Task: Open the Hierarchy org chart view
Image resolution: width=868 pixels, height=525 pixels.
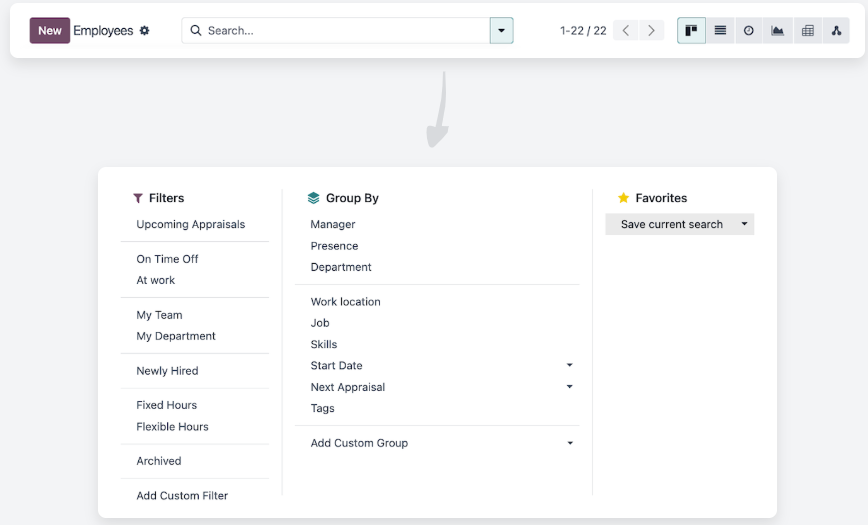Action: coord(836,31)
